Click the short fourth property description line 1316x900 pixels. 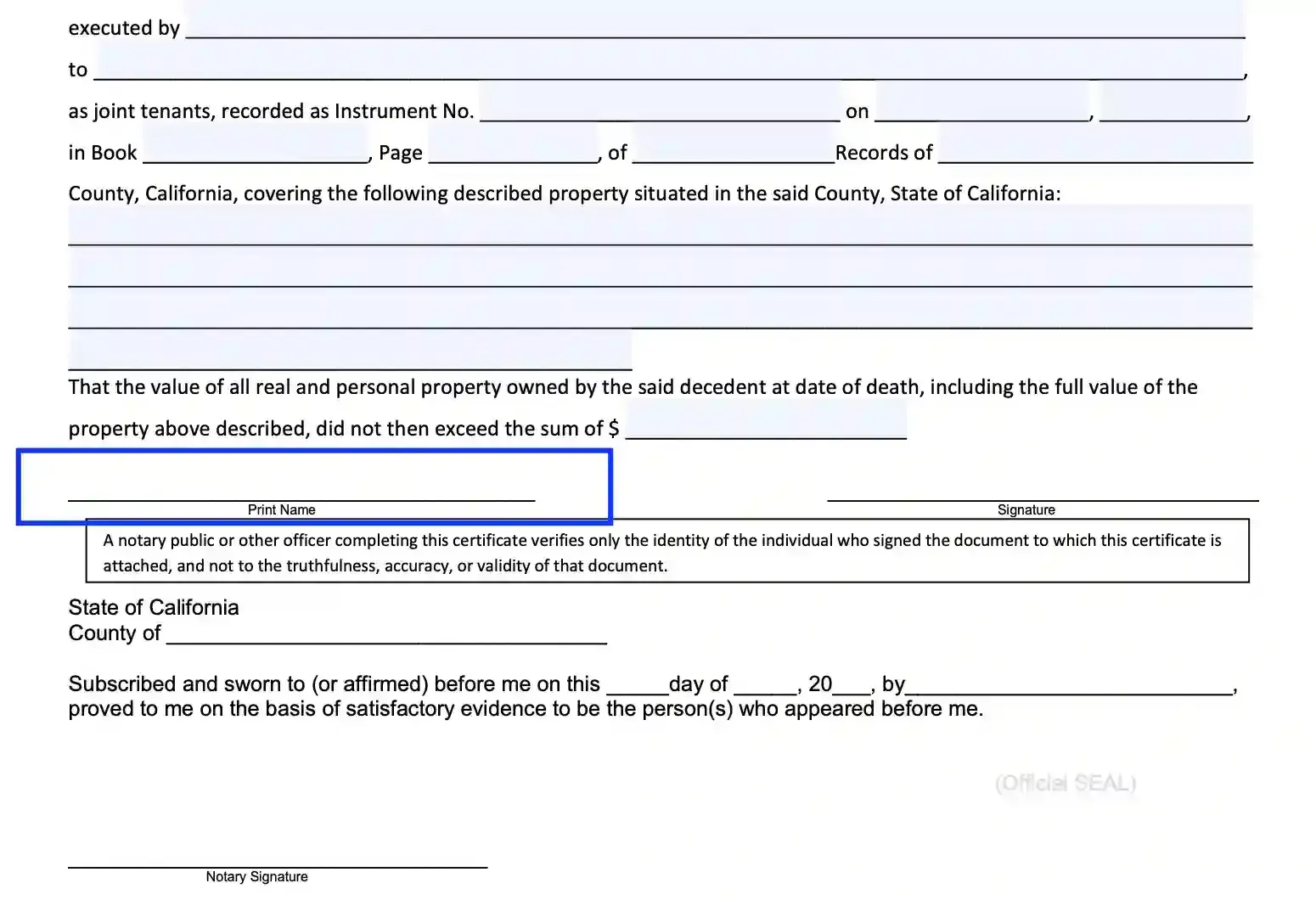point(350,351)
